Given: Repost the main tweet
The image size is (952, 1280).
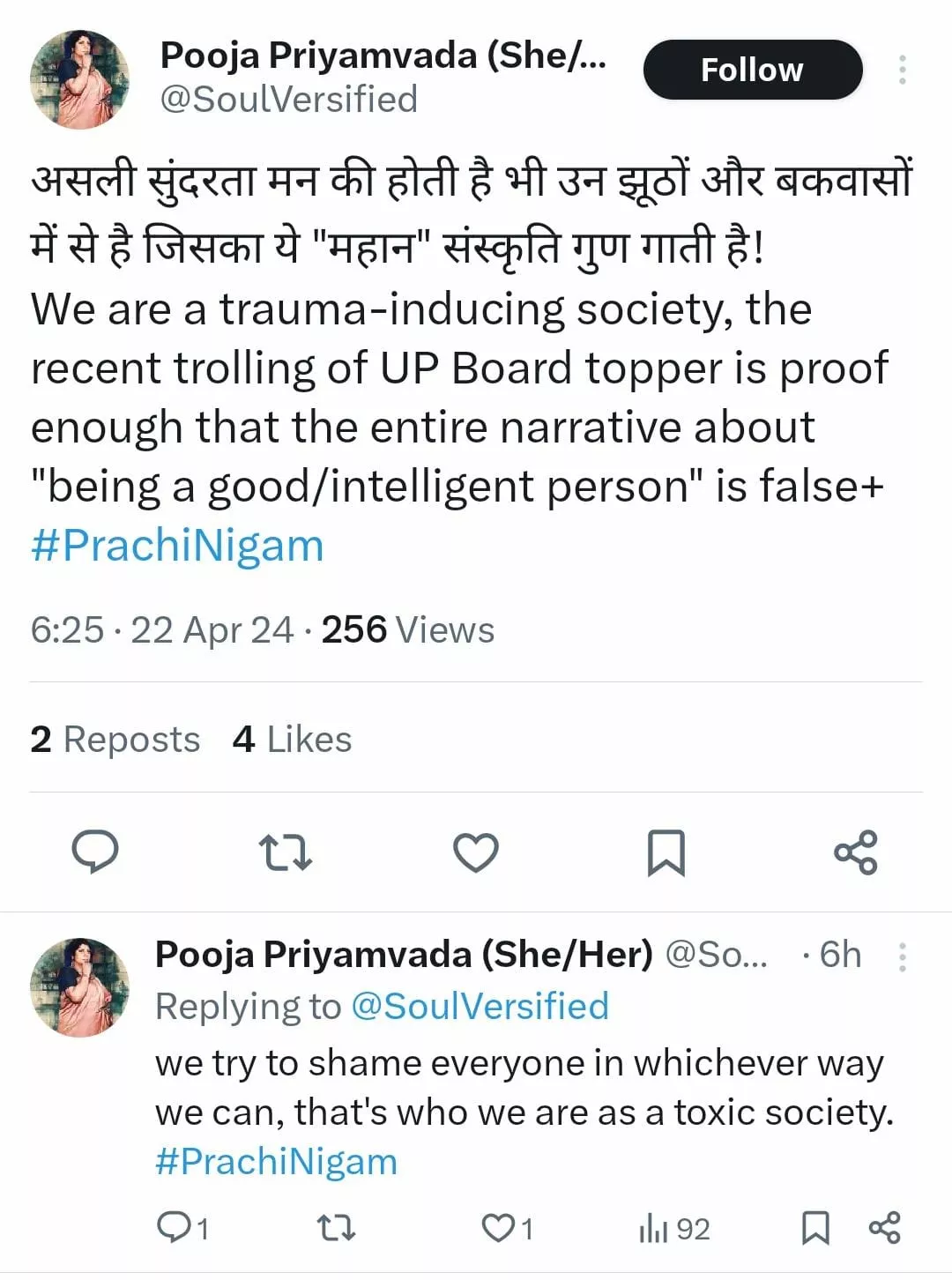Looking at the screenshot, I should coord(285,852).
